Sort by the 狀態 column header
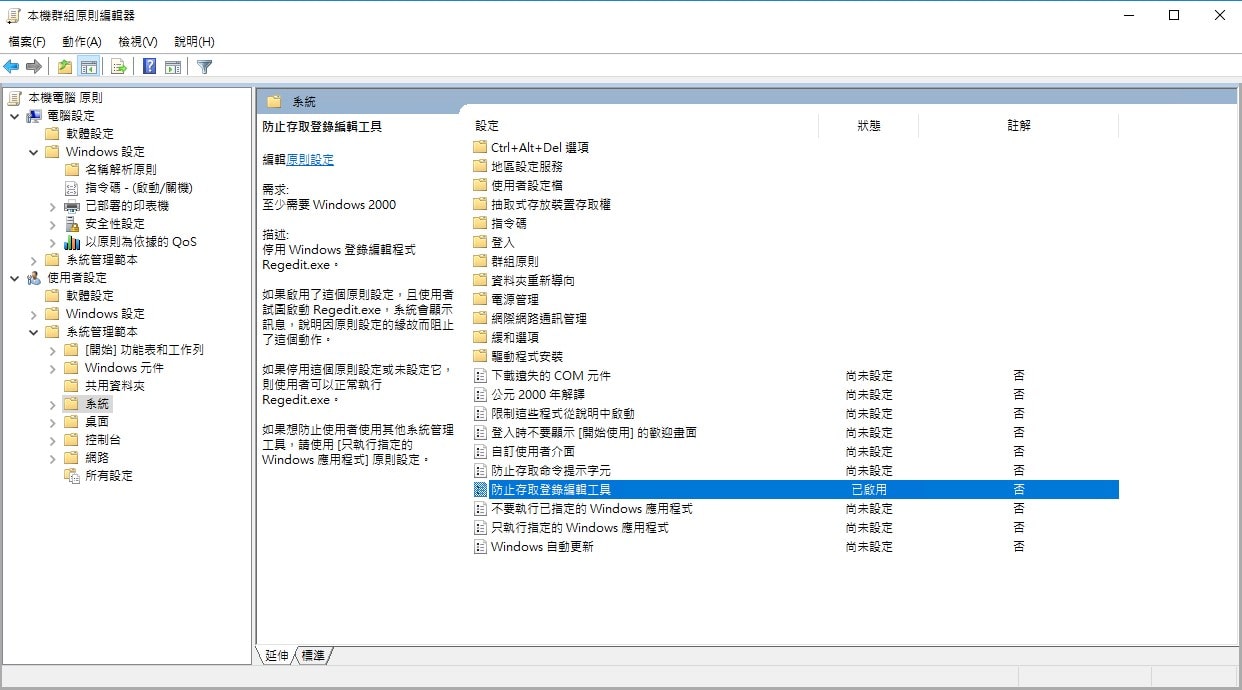 (x=868, y=126)
